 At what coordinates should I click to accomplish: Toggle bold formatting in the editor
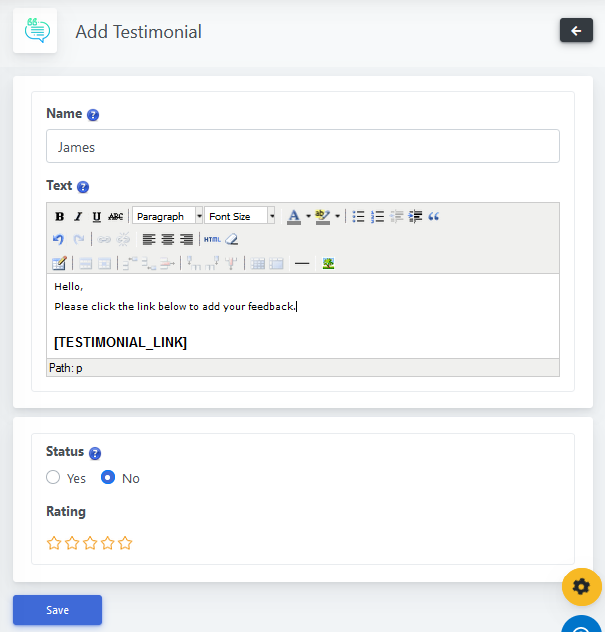[x=59, y=216]
